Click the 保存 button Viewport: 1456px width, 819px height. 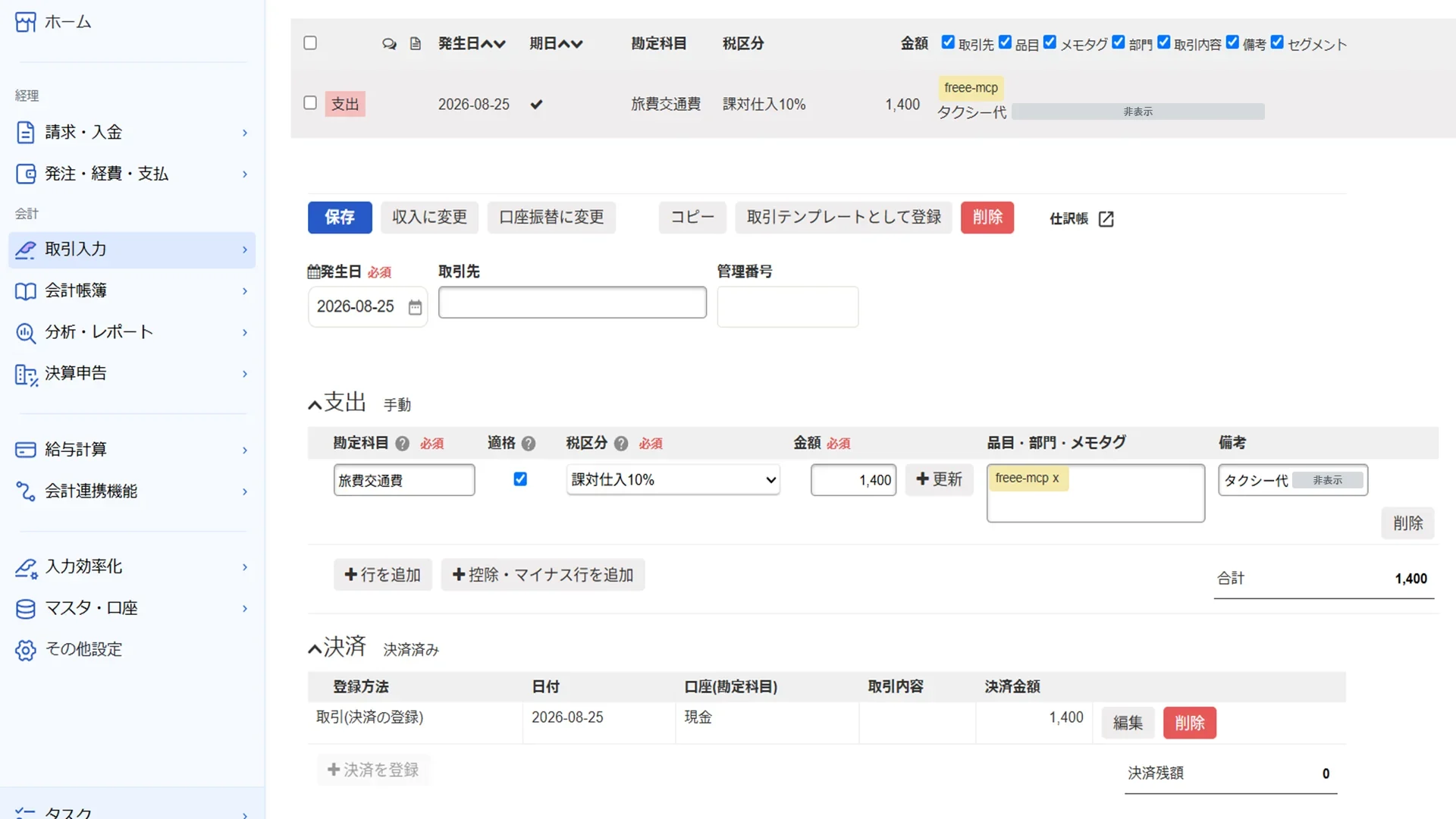click(x=340, y=218)
